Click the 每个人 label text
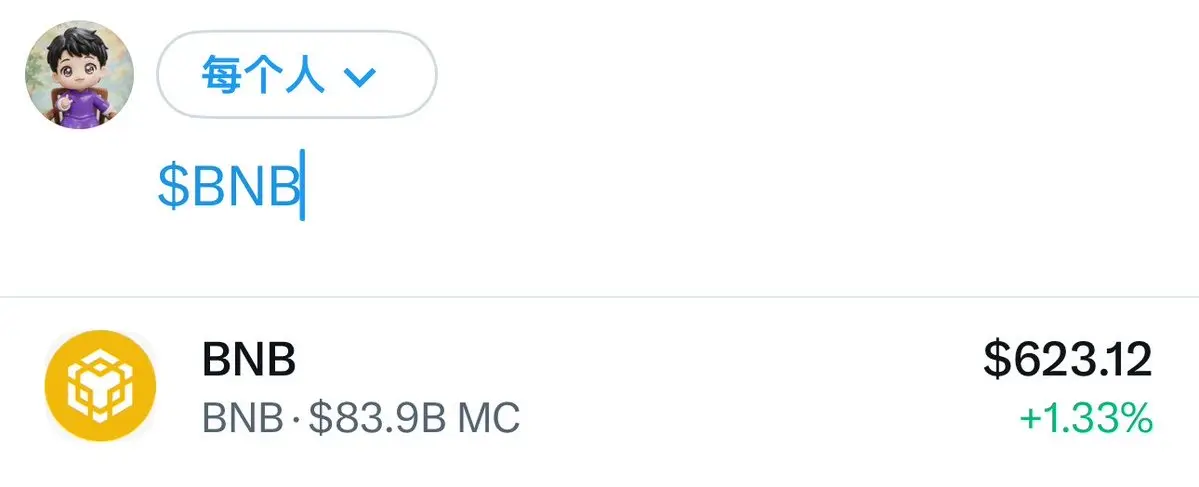The width and height of the screenshot is (1199, 487). [264, 76]
